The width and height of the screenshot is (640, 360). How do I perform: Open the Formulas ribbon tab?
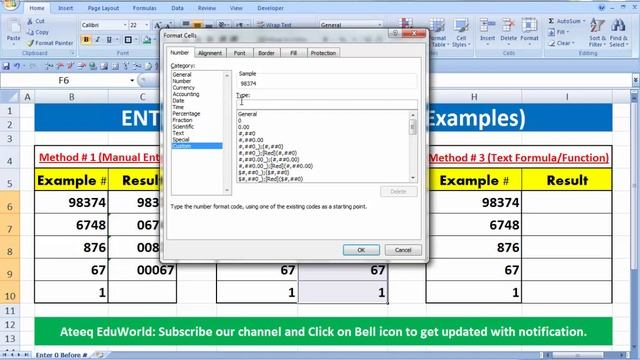[144, 8]
